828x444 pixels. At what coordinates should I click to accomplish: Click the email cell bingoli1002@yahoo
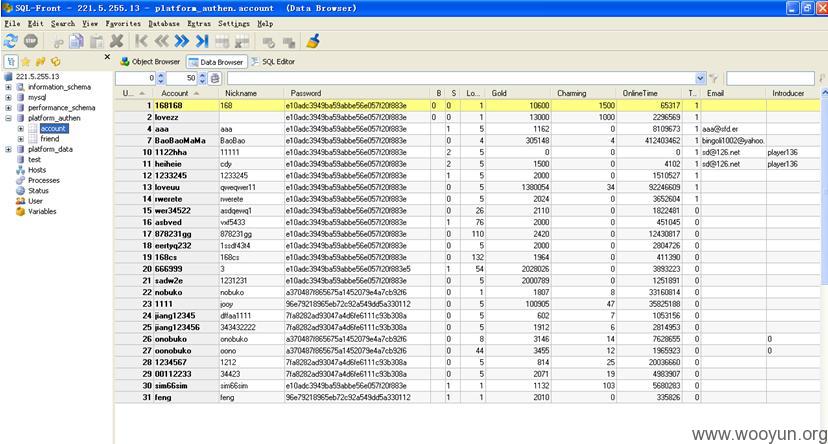(733, 140)
